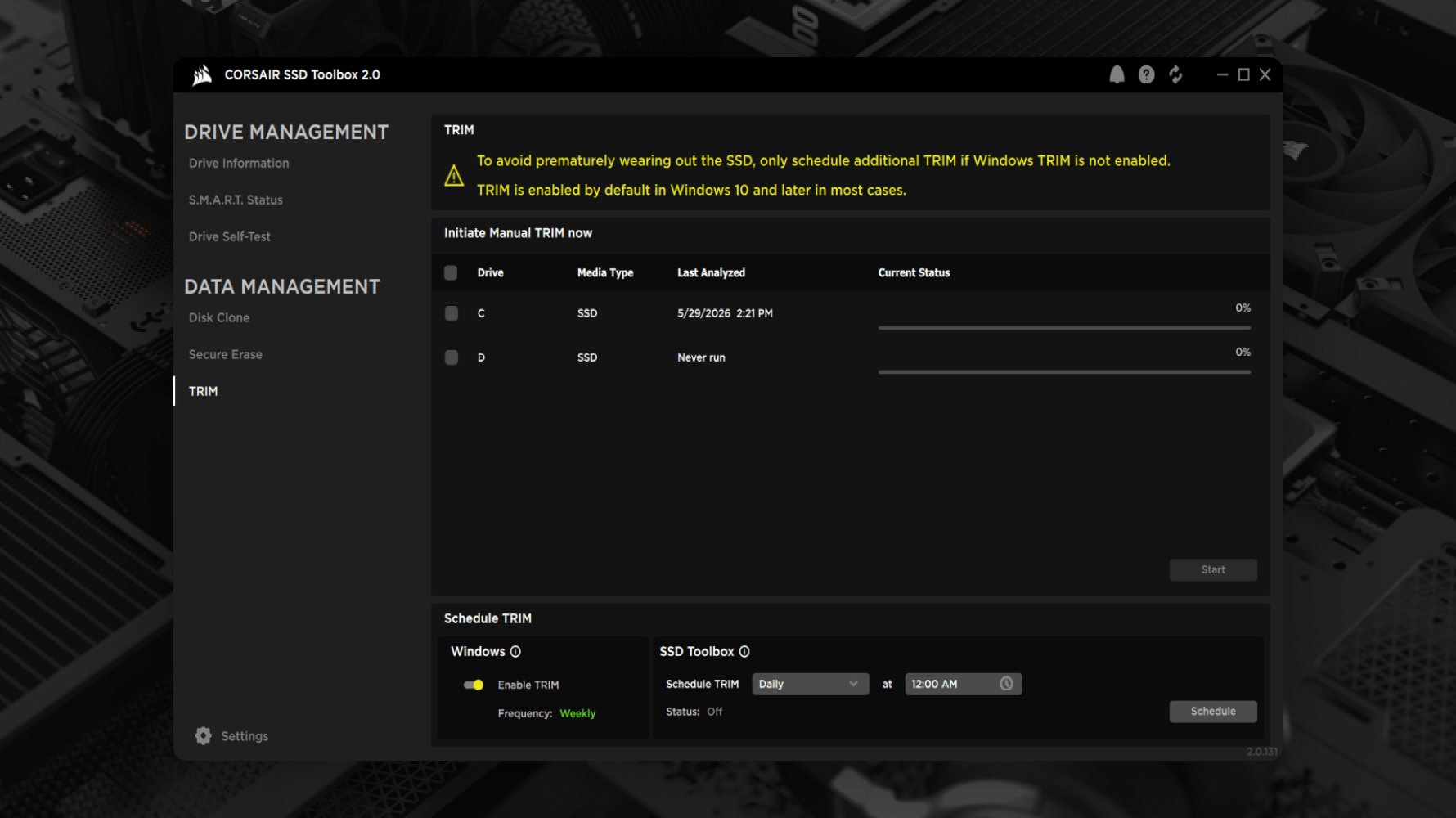Click the Corsair sails logo

tap(202, 74)
